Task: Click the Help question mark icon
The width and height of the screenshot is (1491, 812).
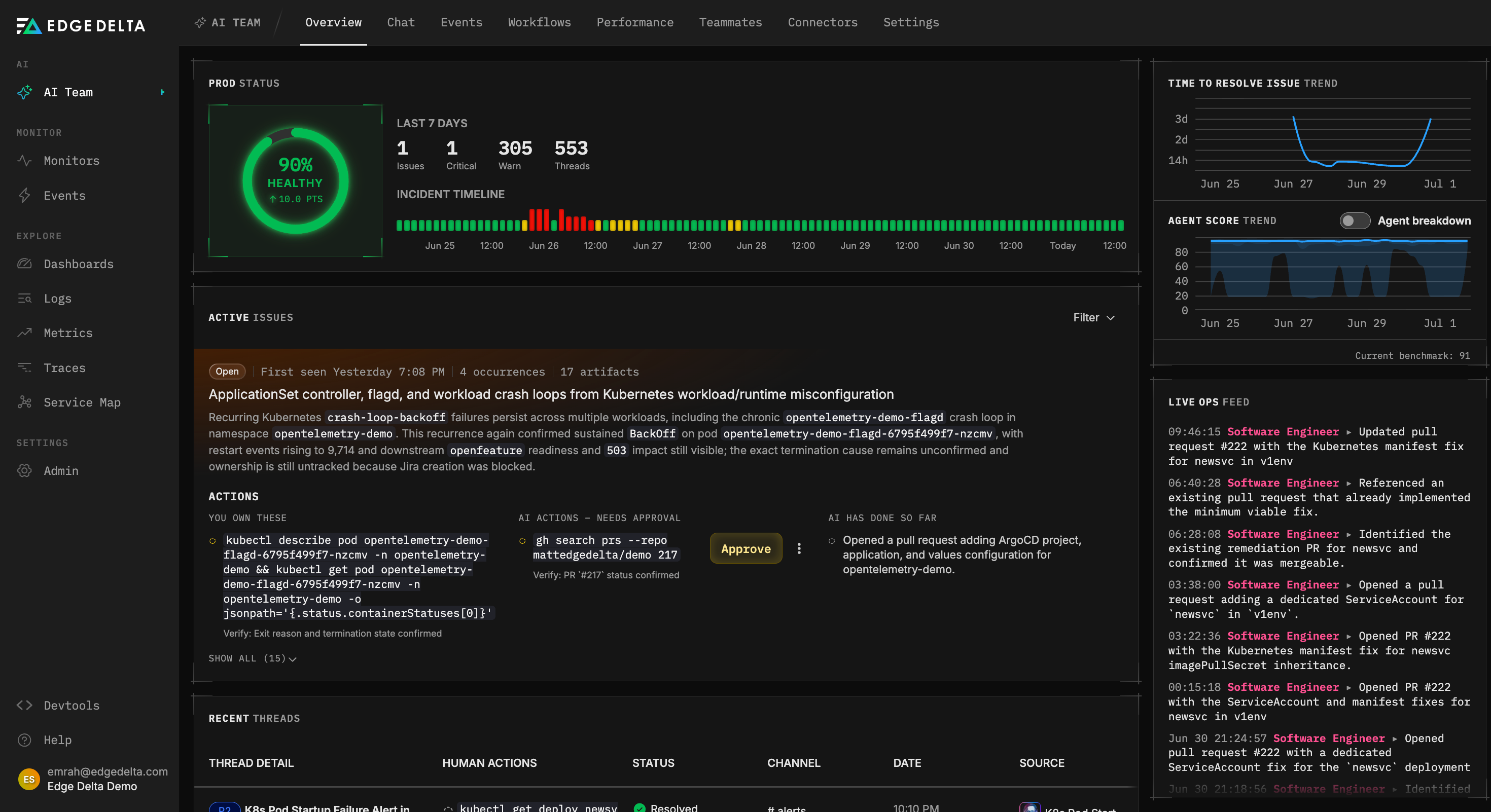Action: 24,740
